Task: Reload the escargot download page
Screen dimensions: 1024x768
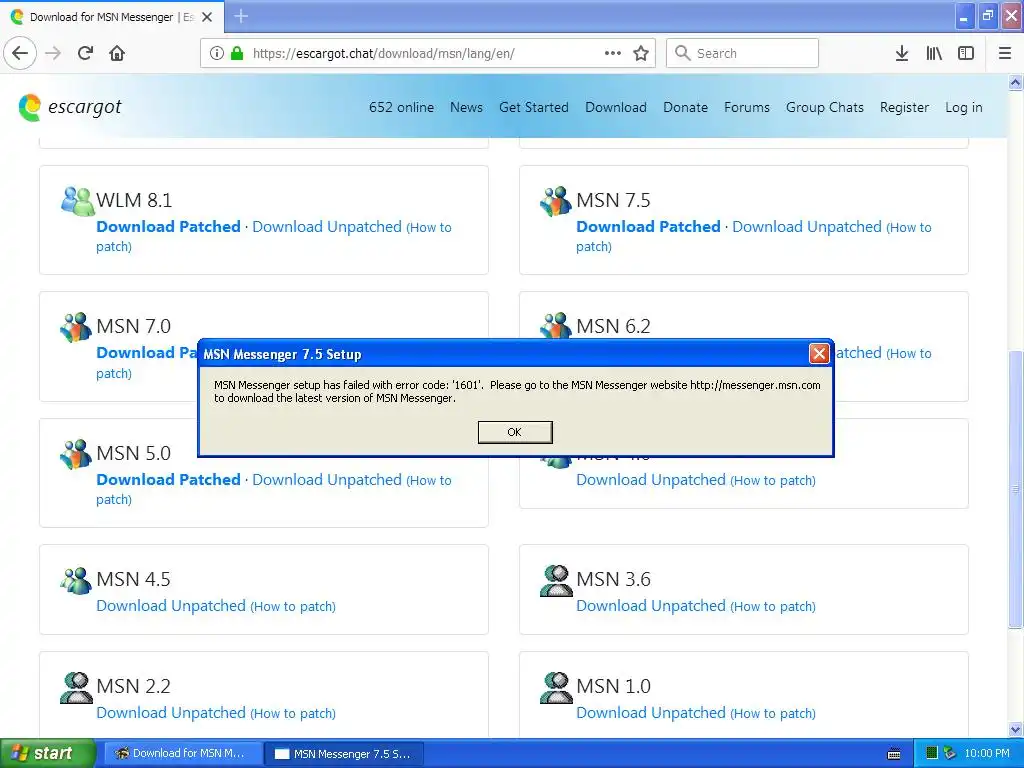Action: click(86, 53)
